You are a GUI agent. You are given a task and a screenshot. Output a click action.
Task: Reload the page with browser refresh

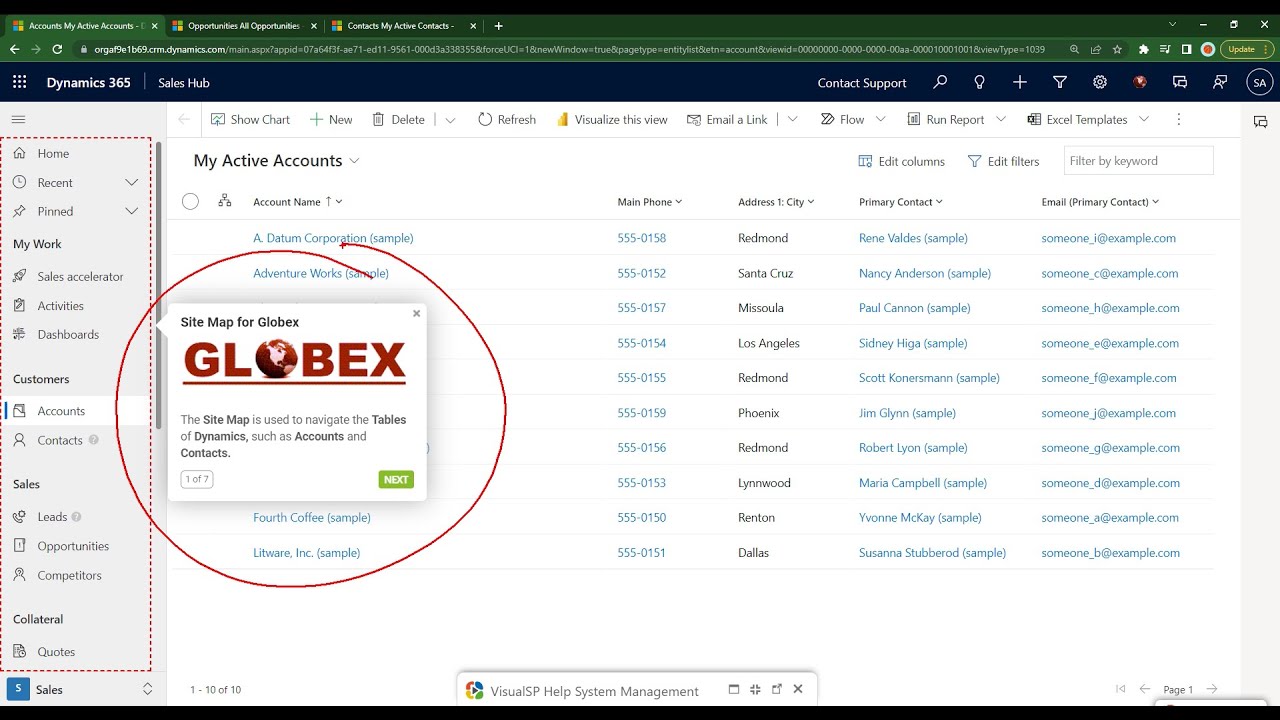click(x=57, y=49)
